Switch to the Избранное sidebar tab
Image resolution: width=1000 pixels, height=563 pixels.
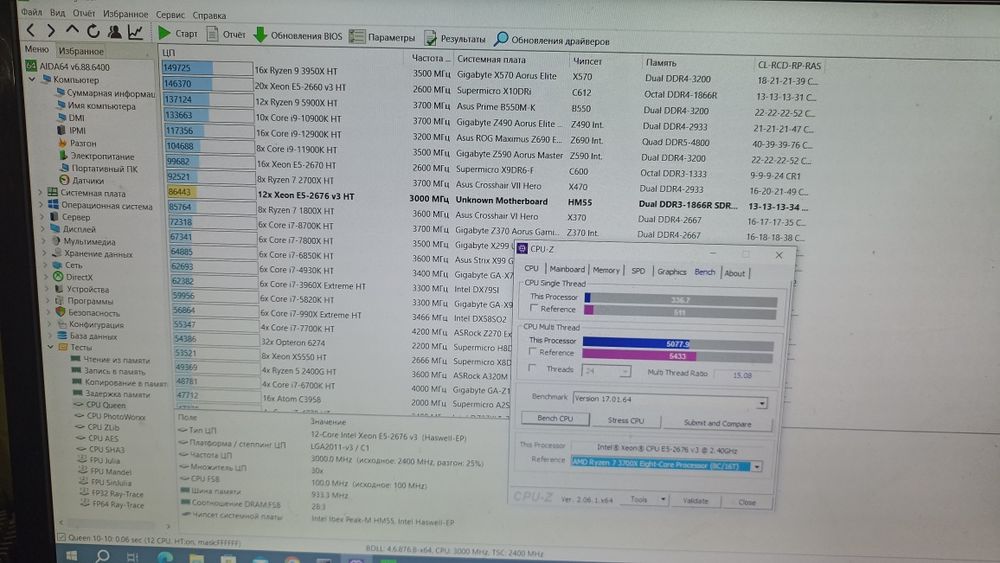click(80, 50)
